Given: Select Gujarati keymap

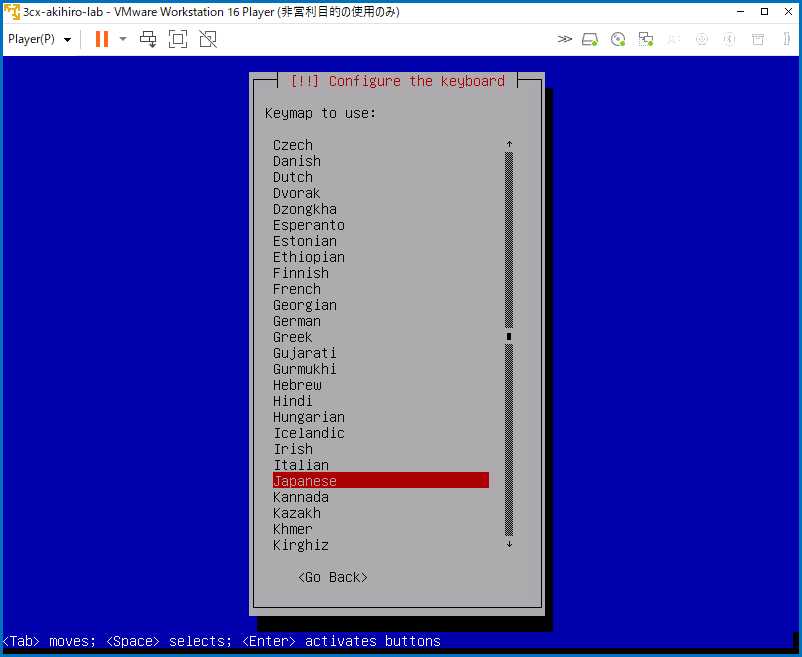Looking at the screenshot, I should pyautogui.click(x=381, y=353).
